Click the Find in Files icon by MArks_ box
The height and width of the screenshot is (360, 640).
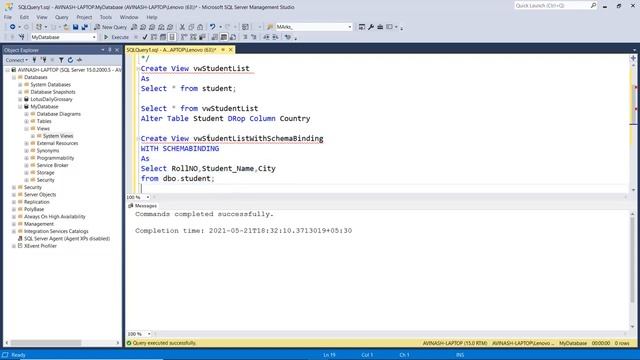pyautogui.click(x=270, y=27)
